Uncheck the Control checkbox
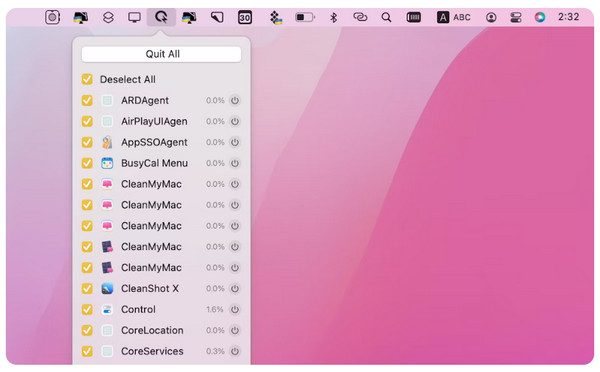The height and width of the screenshot is (372, 600). [x=87, y=309]
